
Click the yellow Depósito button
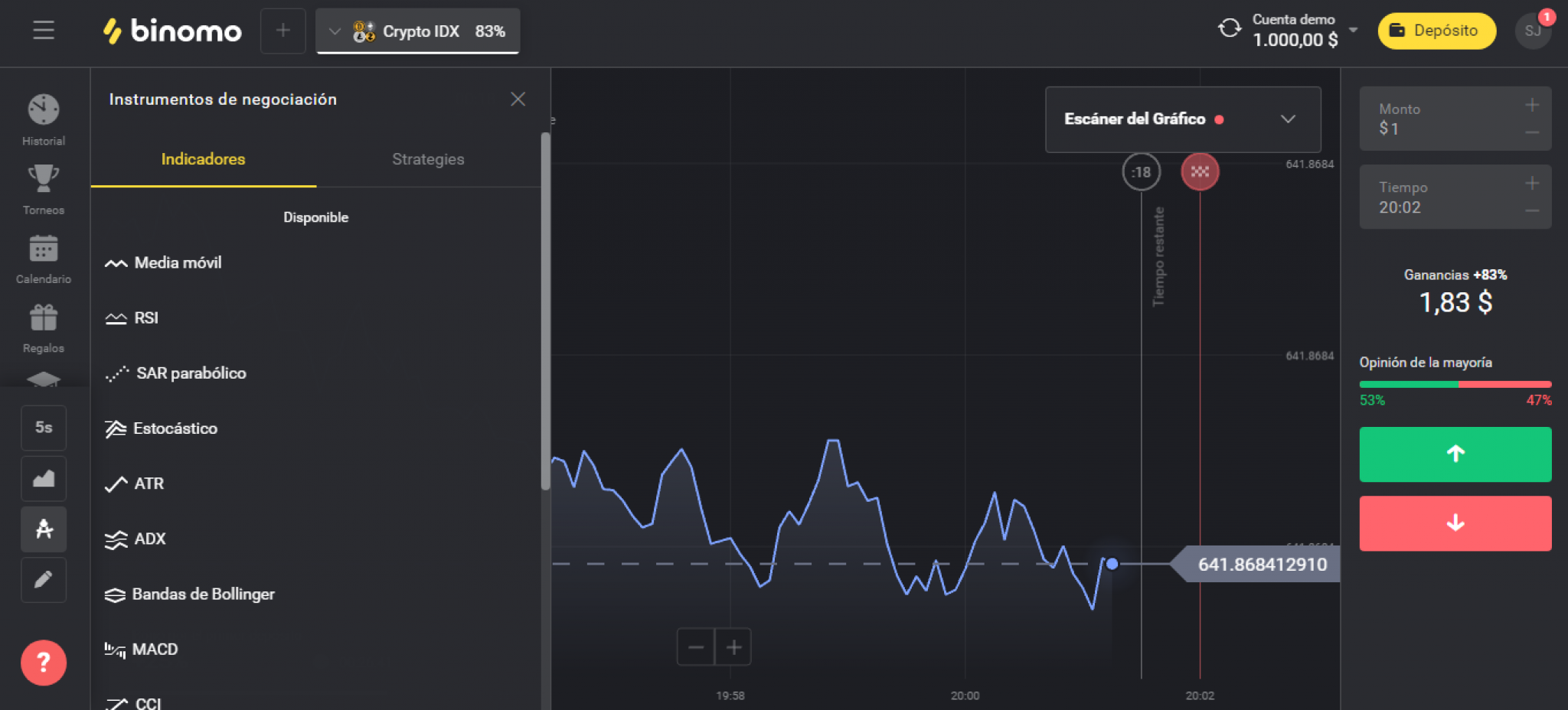(1436, 31)
